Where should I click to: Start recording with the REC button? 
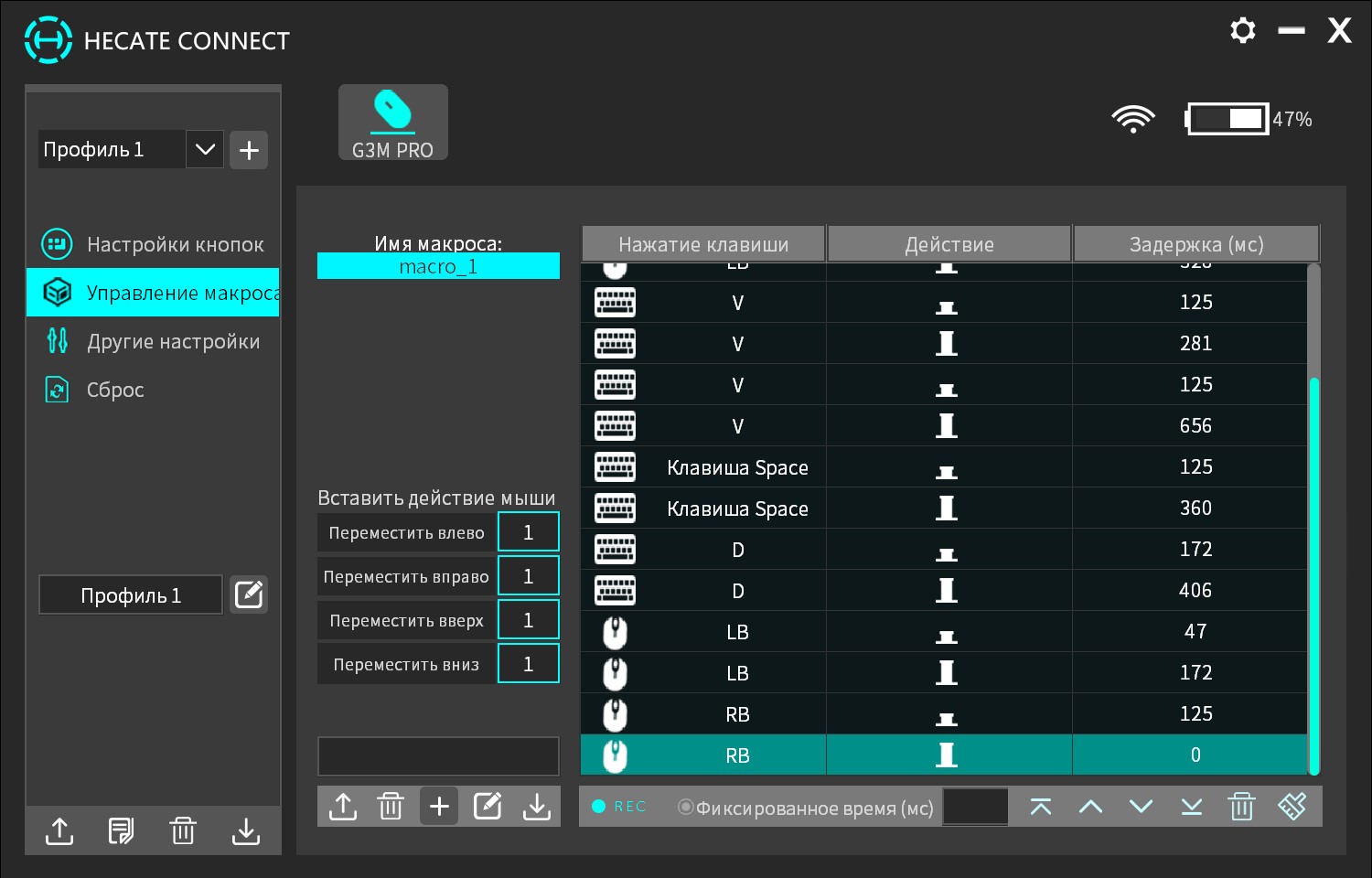pyautogui.click(x=619, y=807)
